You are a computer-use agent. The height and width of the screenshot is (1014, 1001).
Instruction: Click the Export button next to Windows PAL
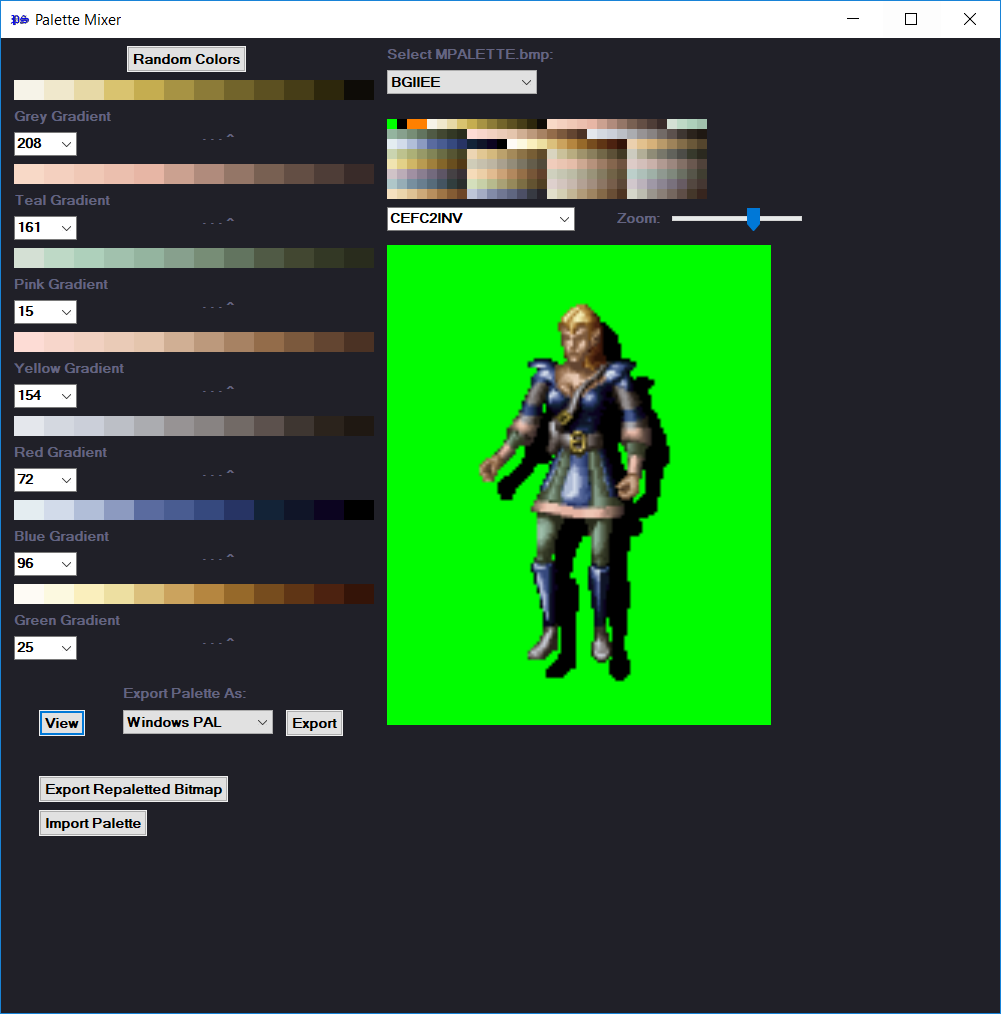314,723
